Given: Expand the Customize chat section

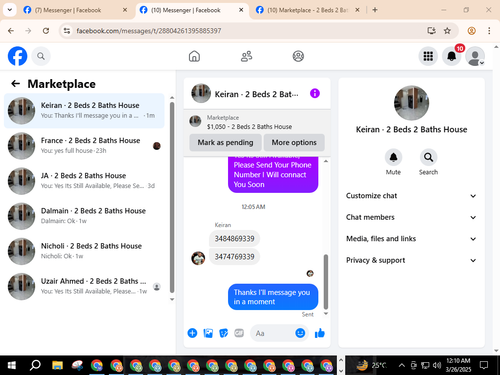Looking at the screenshot, I should 411,196.
